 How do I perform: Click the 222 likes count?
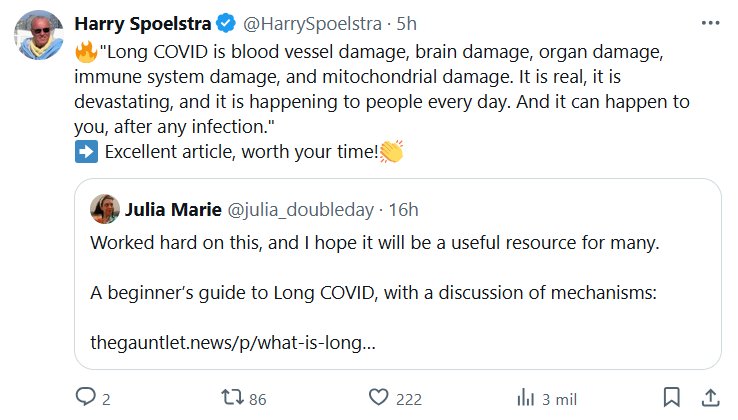pyautogui.click(x=409, y=399)
